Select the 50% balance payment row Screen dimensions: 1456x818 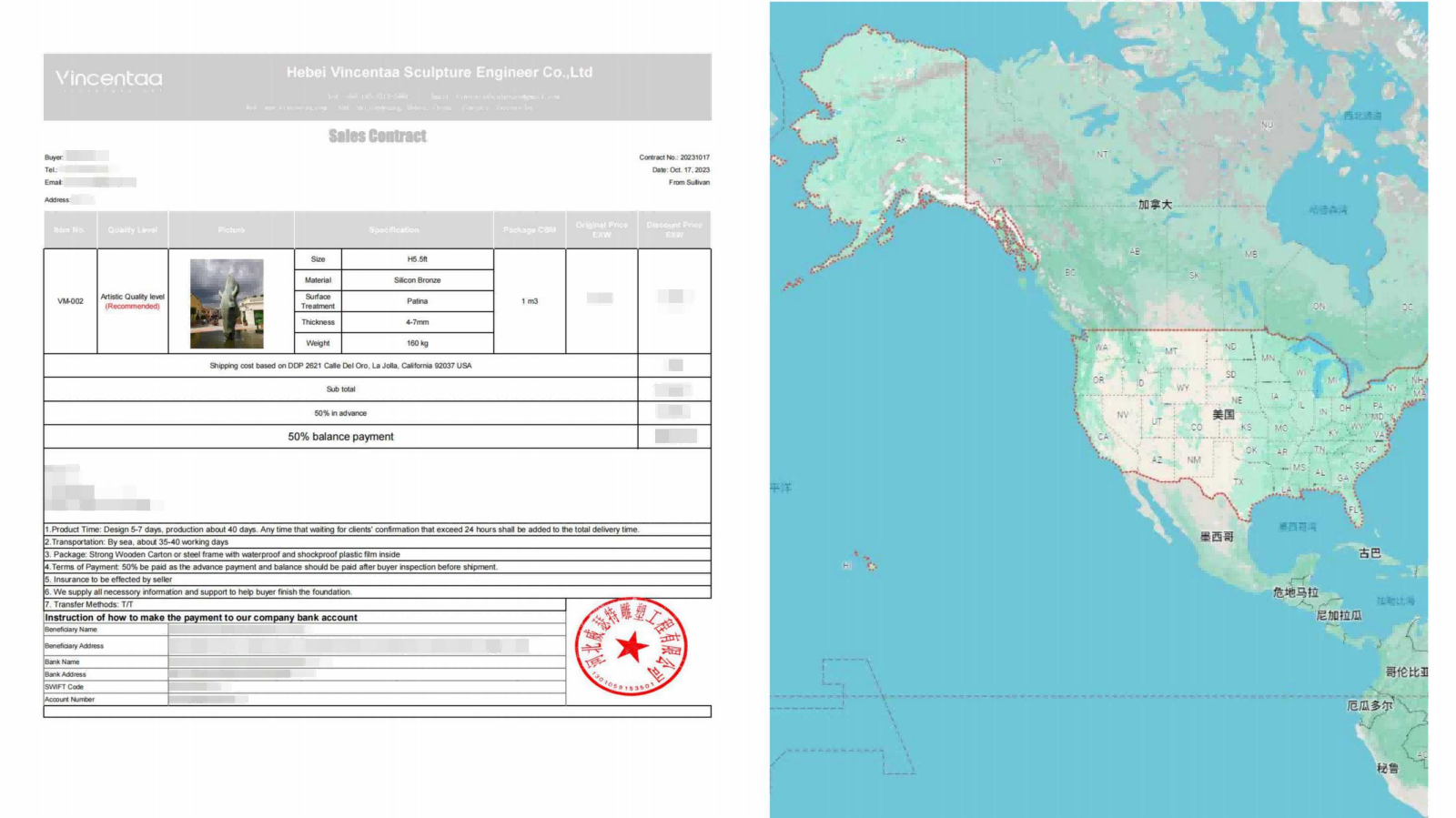point(340,437)
